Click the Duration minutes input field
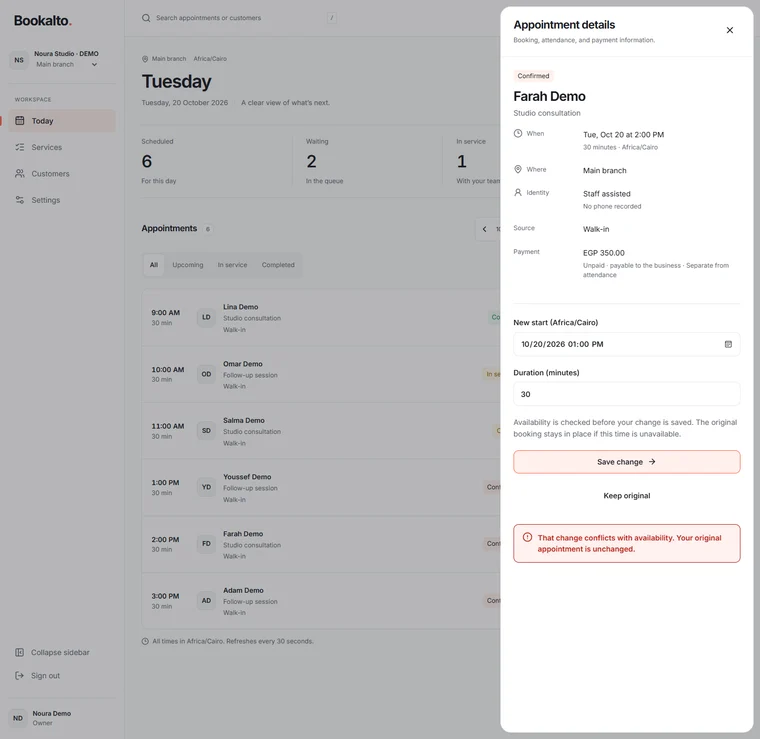This screenshot has height=739, width=760. click(626, 394)
